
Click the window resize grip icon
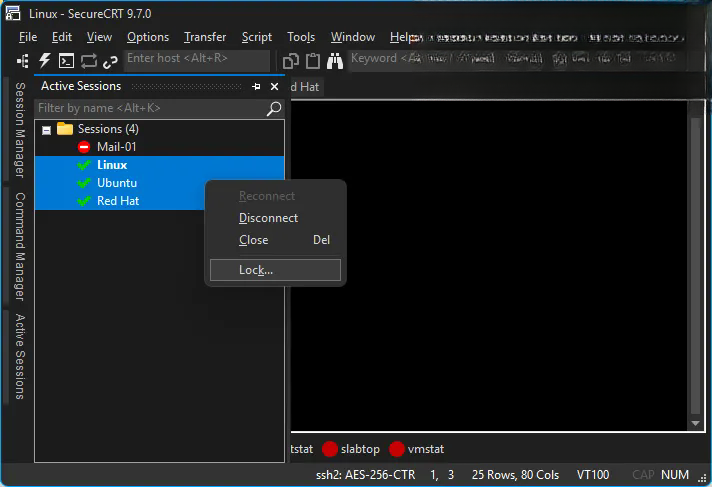pyautogui.click(x=703, y=478)
